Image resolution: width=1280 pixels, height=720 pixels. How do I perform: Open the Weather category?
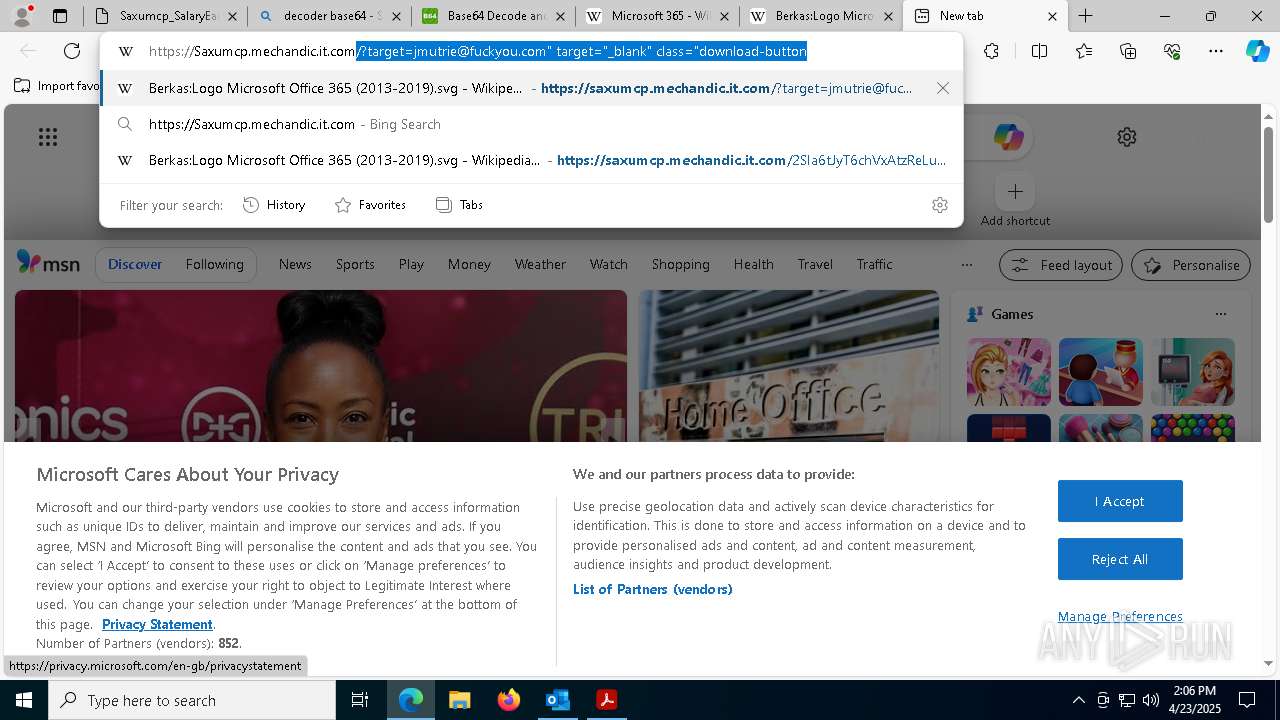point(540,264)
